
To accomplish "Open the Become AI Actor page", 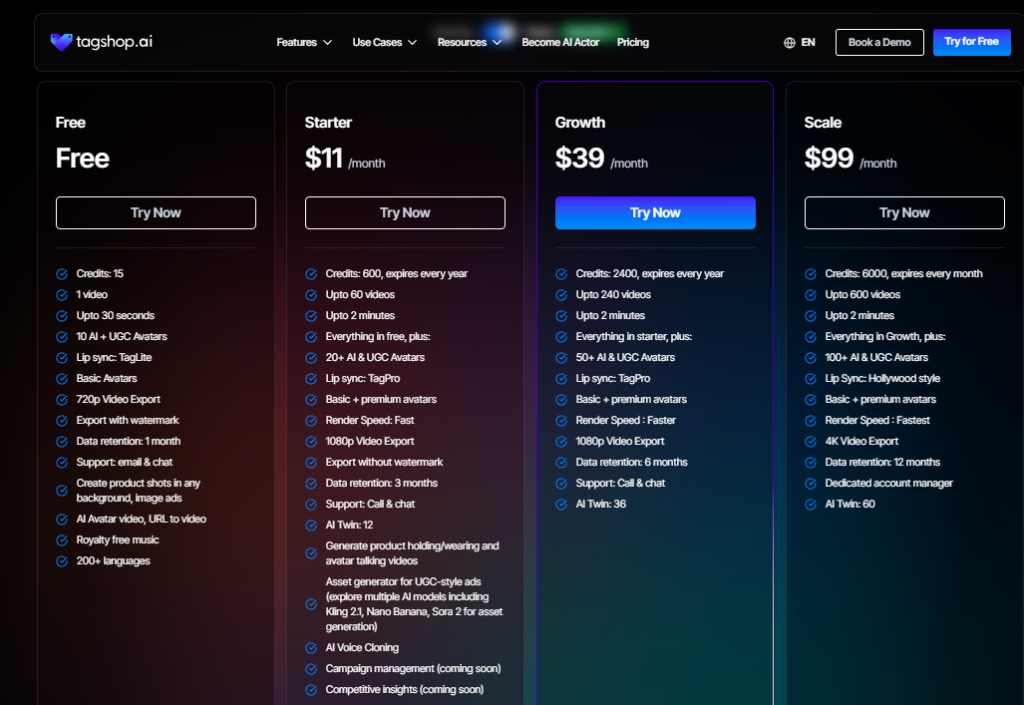I will (560, 43).
